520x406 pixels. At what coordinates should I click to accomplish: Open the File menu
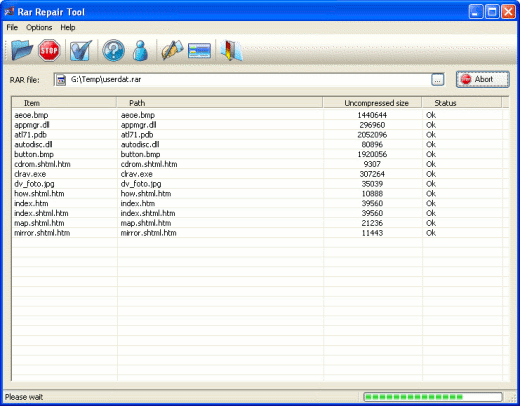point(12,27)
